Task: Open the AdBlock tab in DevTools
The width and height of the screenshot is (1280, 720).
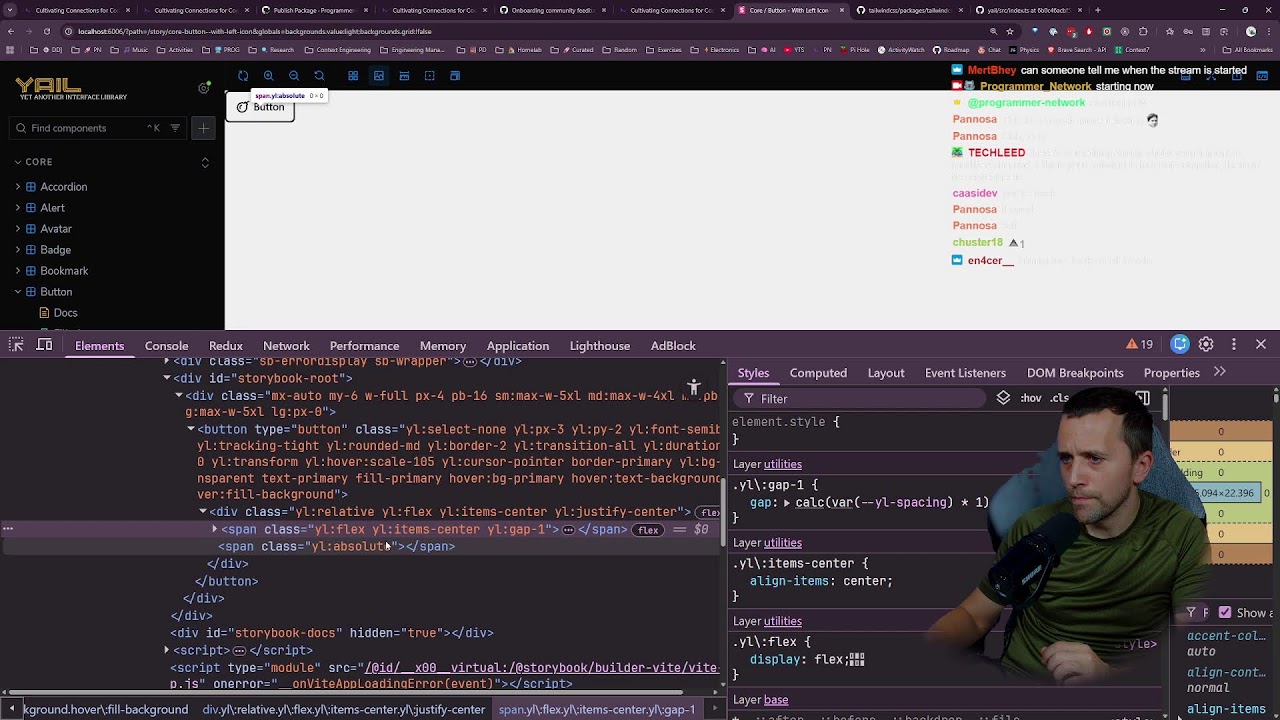Action: point(673,346)
